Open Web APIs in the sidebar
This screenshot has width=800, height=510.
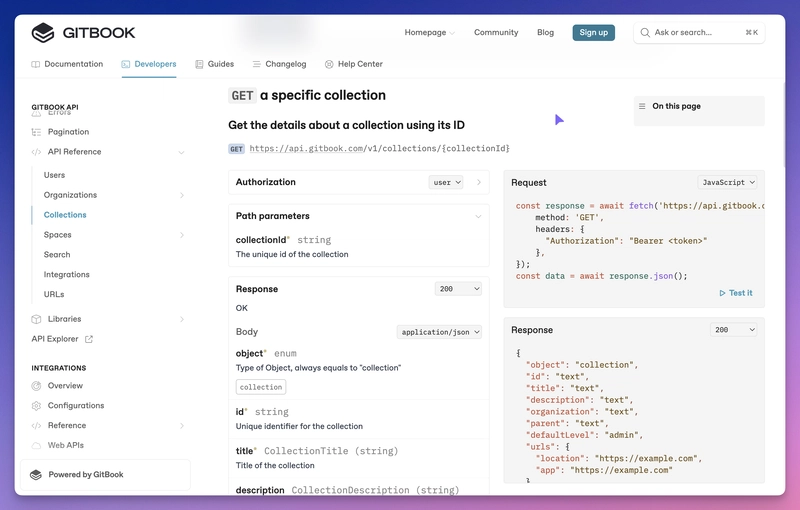point(66,446)
